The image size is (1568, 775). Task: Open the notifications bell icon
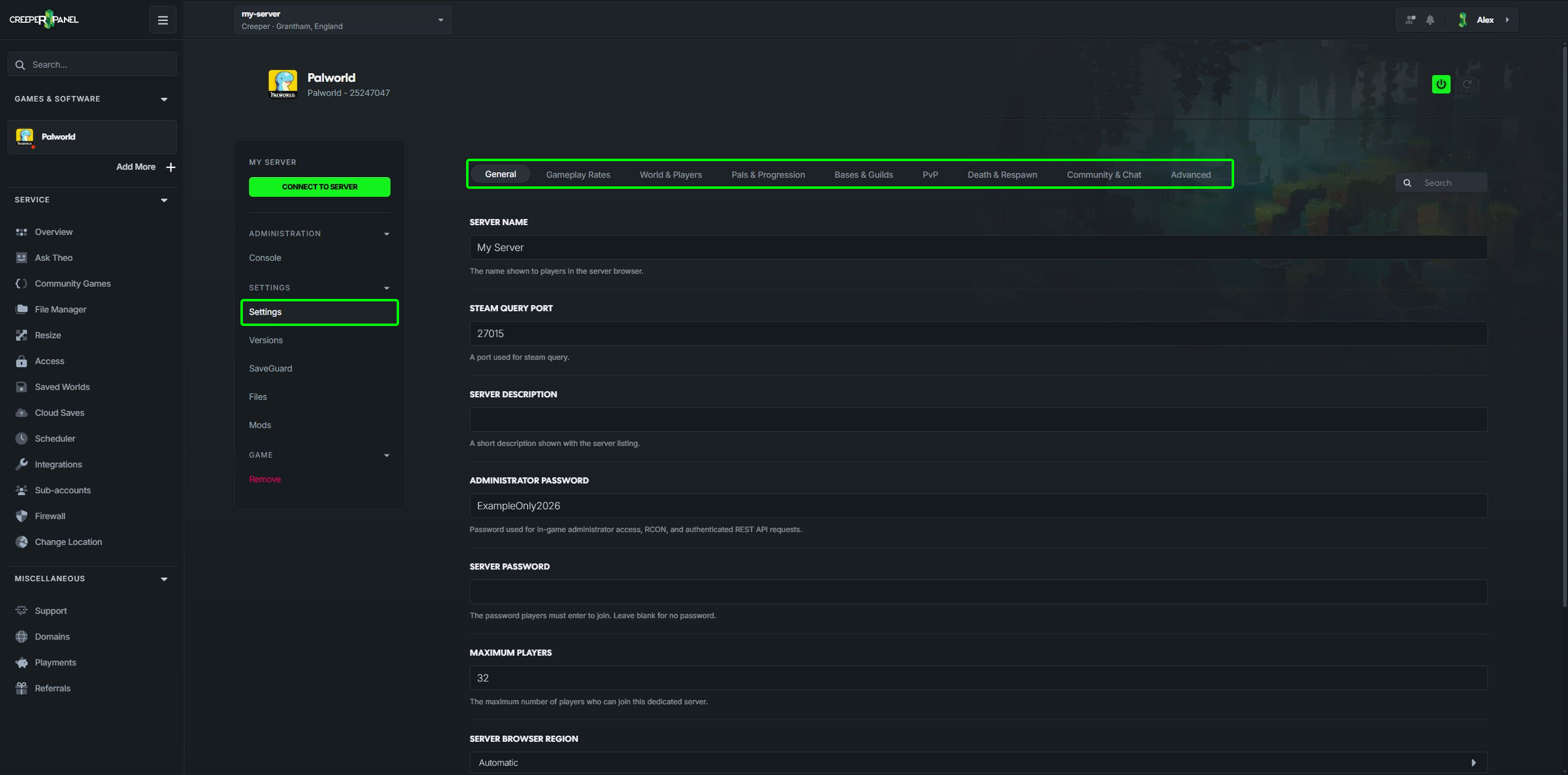[1430, 20]
